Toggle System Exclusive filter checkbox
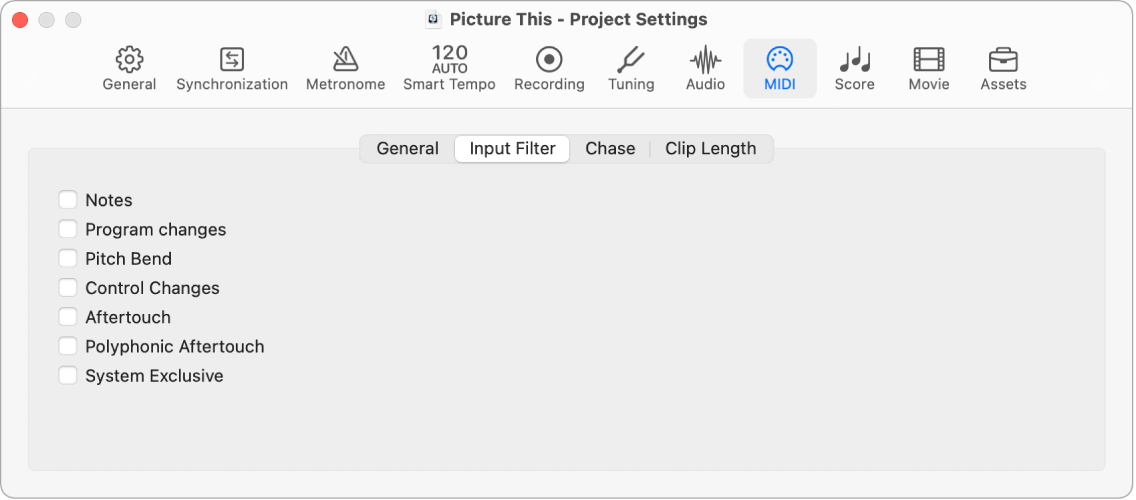Screen dimensions: 1136x500 coord(68,376)
